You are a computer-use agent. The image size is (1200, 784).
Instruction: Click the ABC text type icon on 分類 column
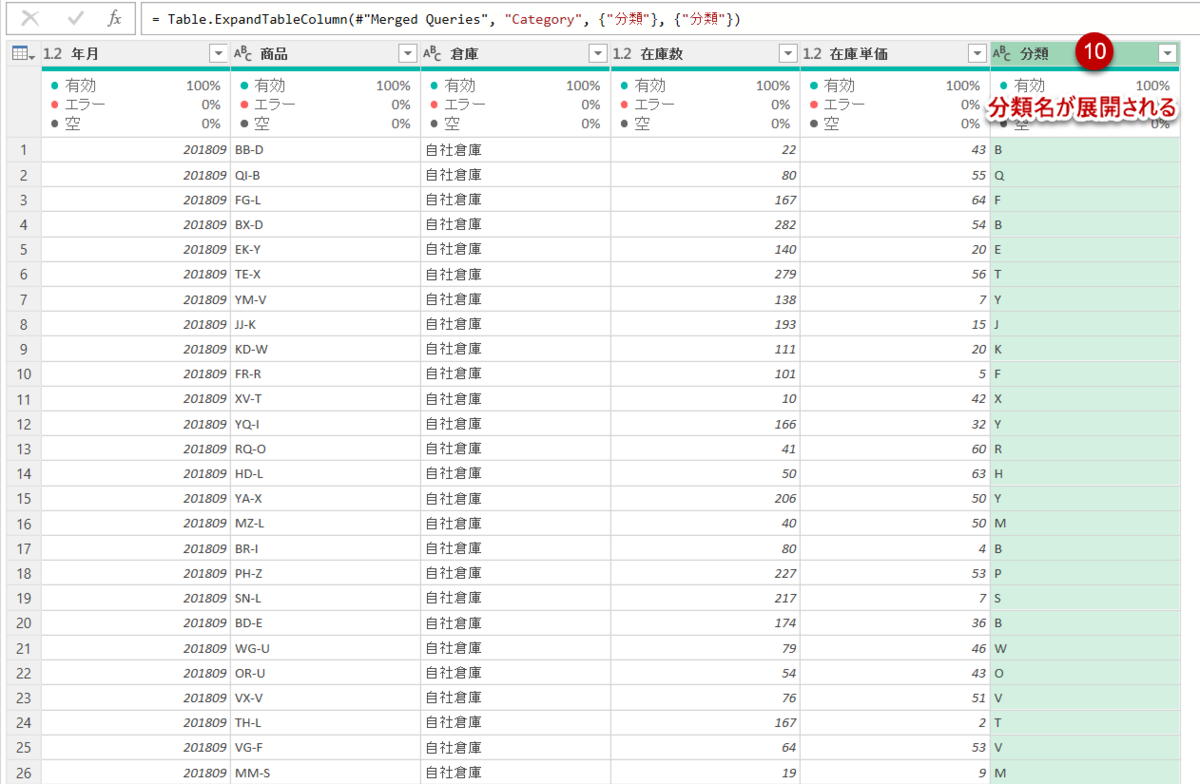click(1003, 52)
